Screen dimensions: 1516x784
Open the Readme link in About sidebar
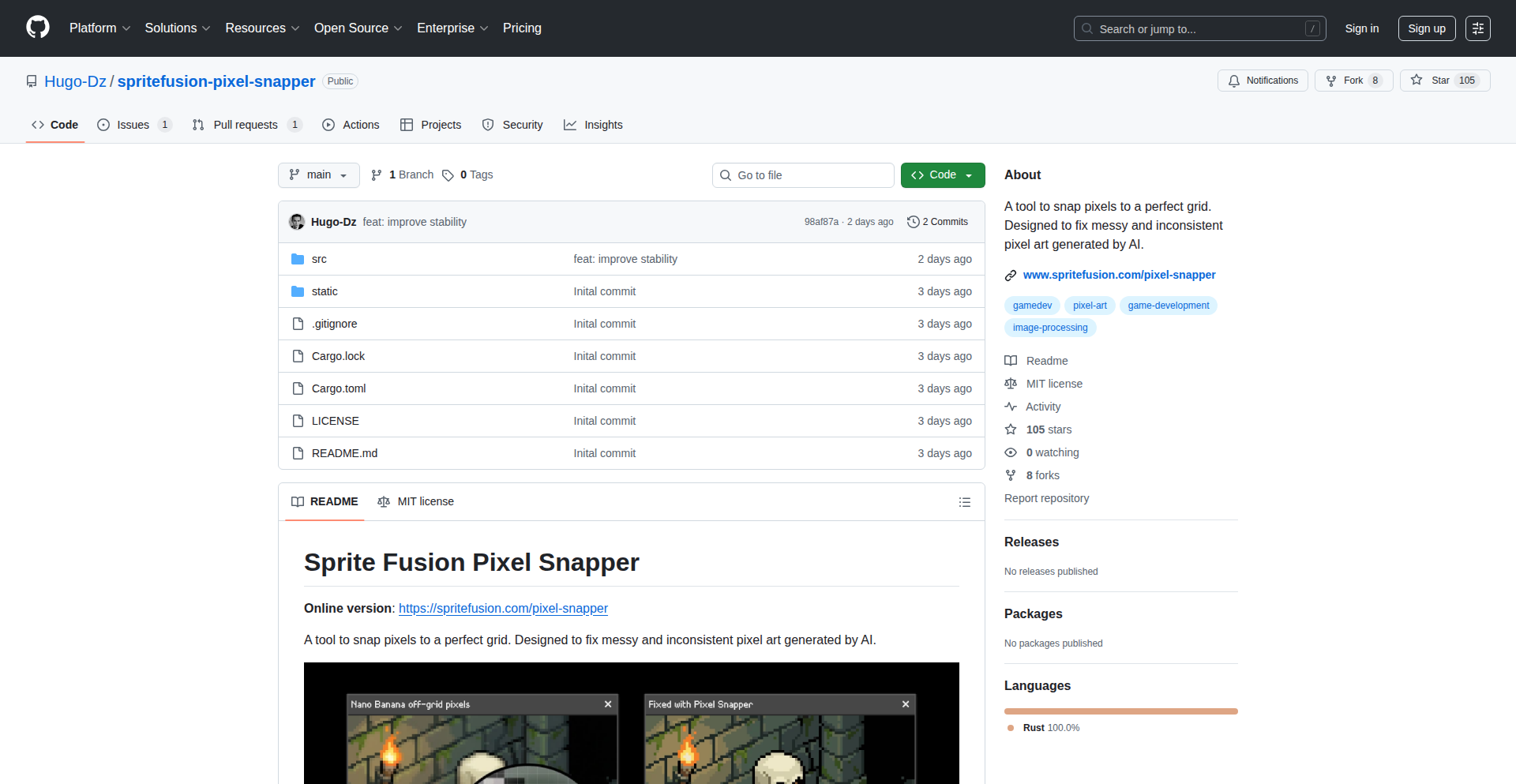click(1037, 361)
